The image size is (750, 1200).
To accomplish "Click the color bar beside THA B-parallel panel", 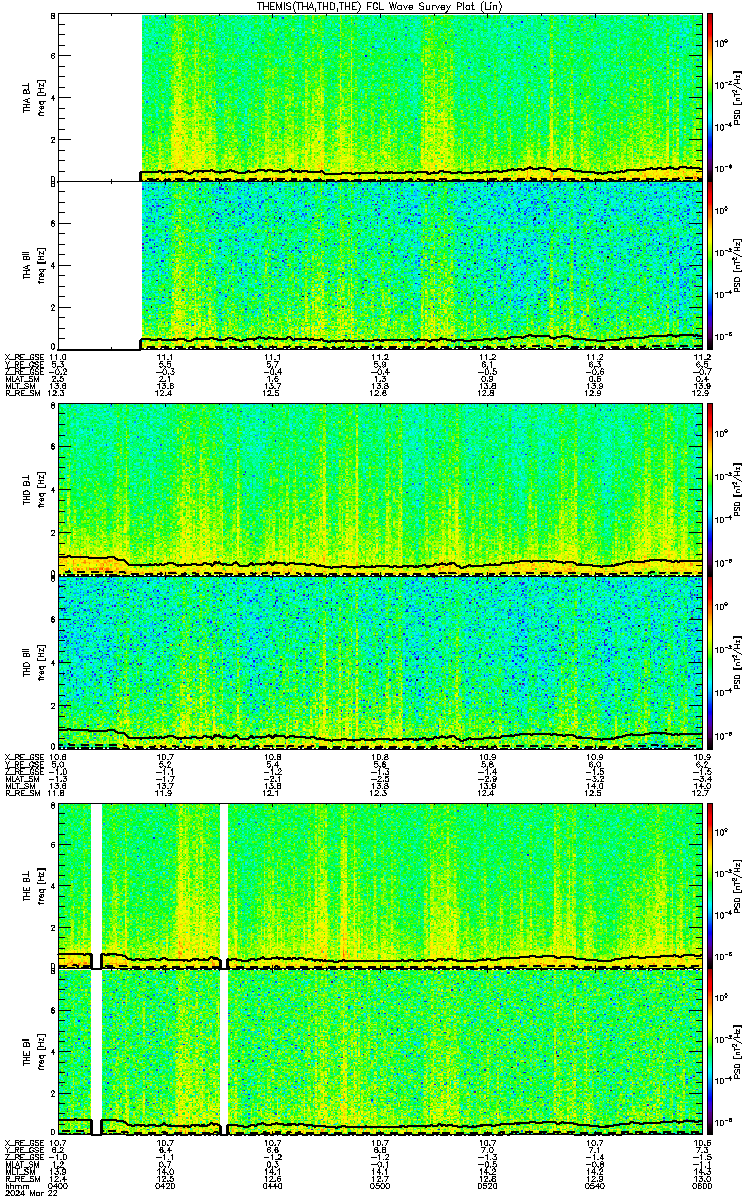I will coord(711,265).
